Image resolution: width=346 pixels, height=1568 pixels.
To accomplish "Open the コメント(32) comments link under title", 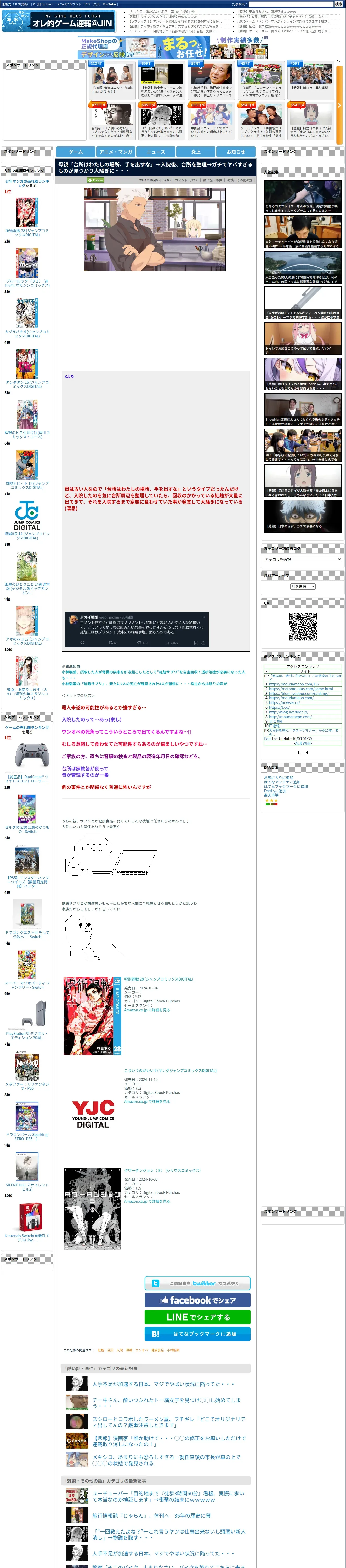I will click(x=186, y=180).
